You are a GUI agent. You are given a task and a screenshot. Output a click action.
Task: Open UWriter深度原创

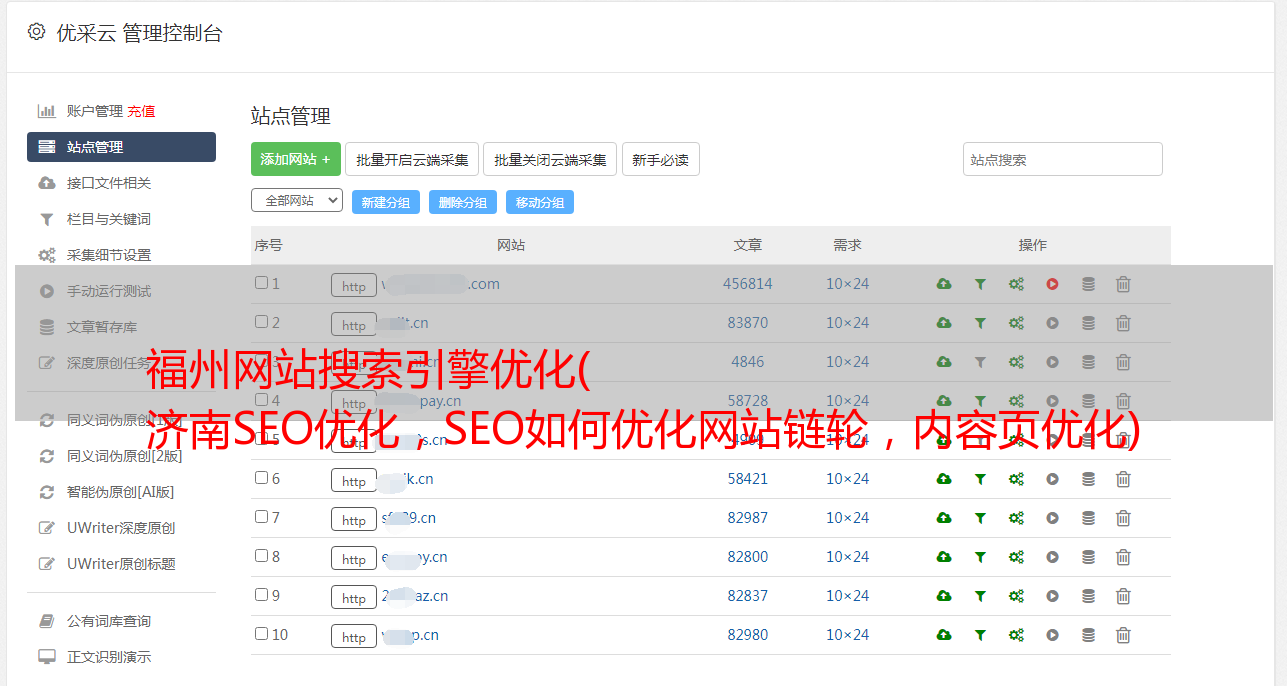(x=121, y=528)
